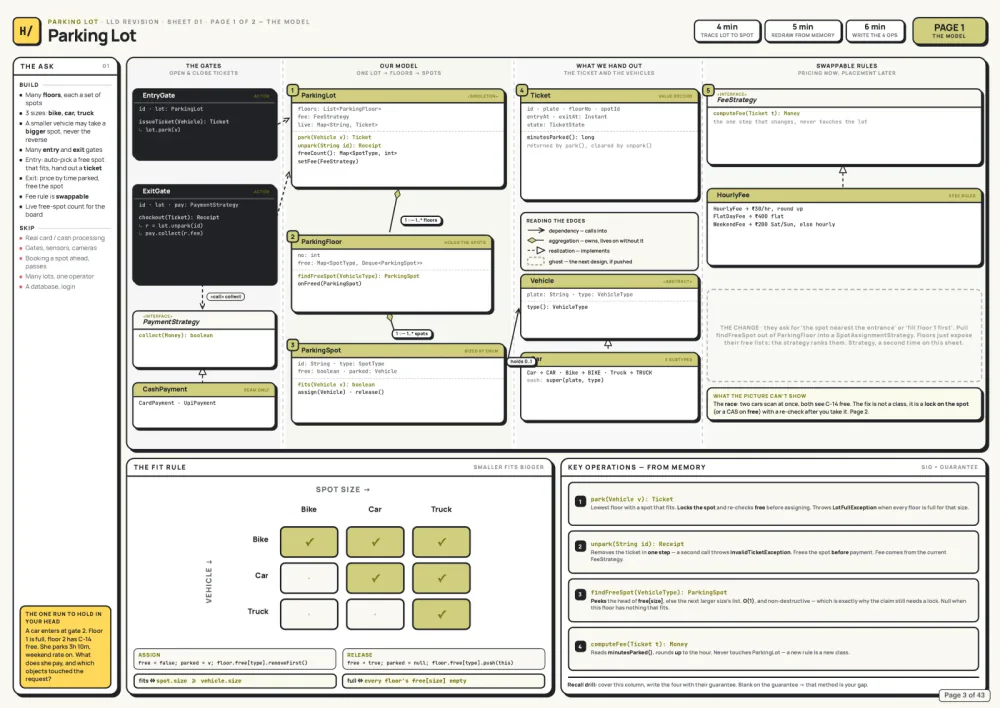Image resolution: width=1000 pixels, height=708 pixels.
Task: Click the EntryGate class header
Action: click(x=205, y=95)
